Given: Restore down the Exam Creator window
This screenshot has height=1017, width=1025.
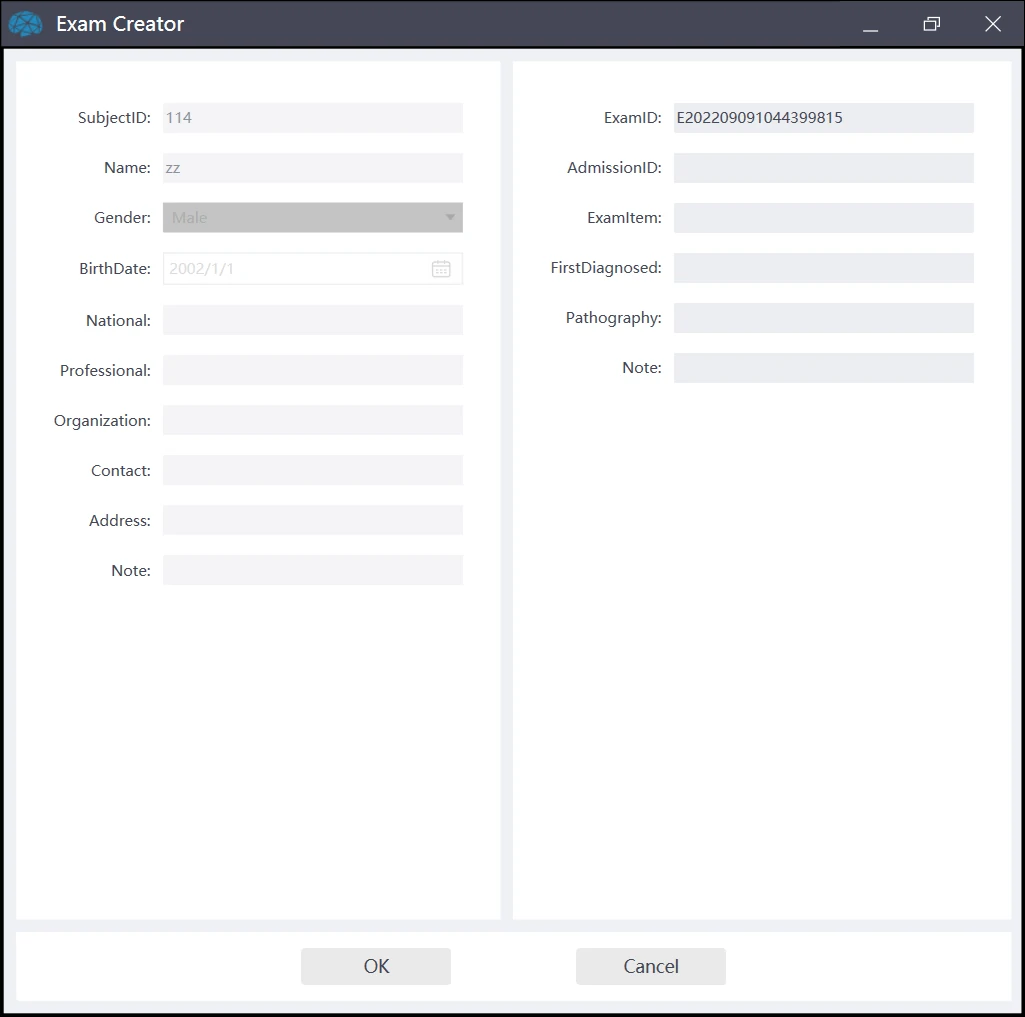Looking at the screenshot, I should click(931, 24).
